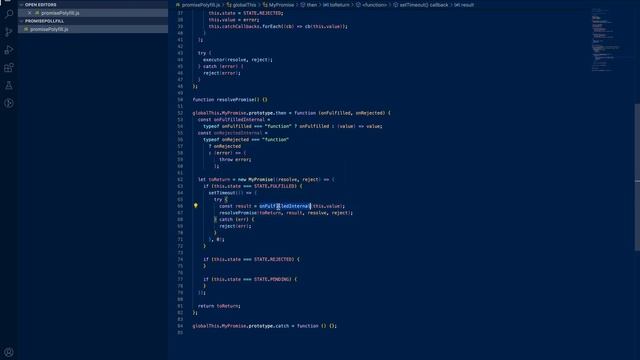Open the Accounts icon in the activity bar
This screenshot has height=360, width=640.
pos(9,352)
